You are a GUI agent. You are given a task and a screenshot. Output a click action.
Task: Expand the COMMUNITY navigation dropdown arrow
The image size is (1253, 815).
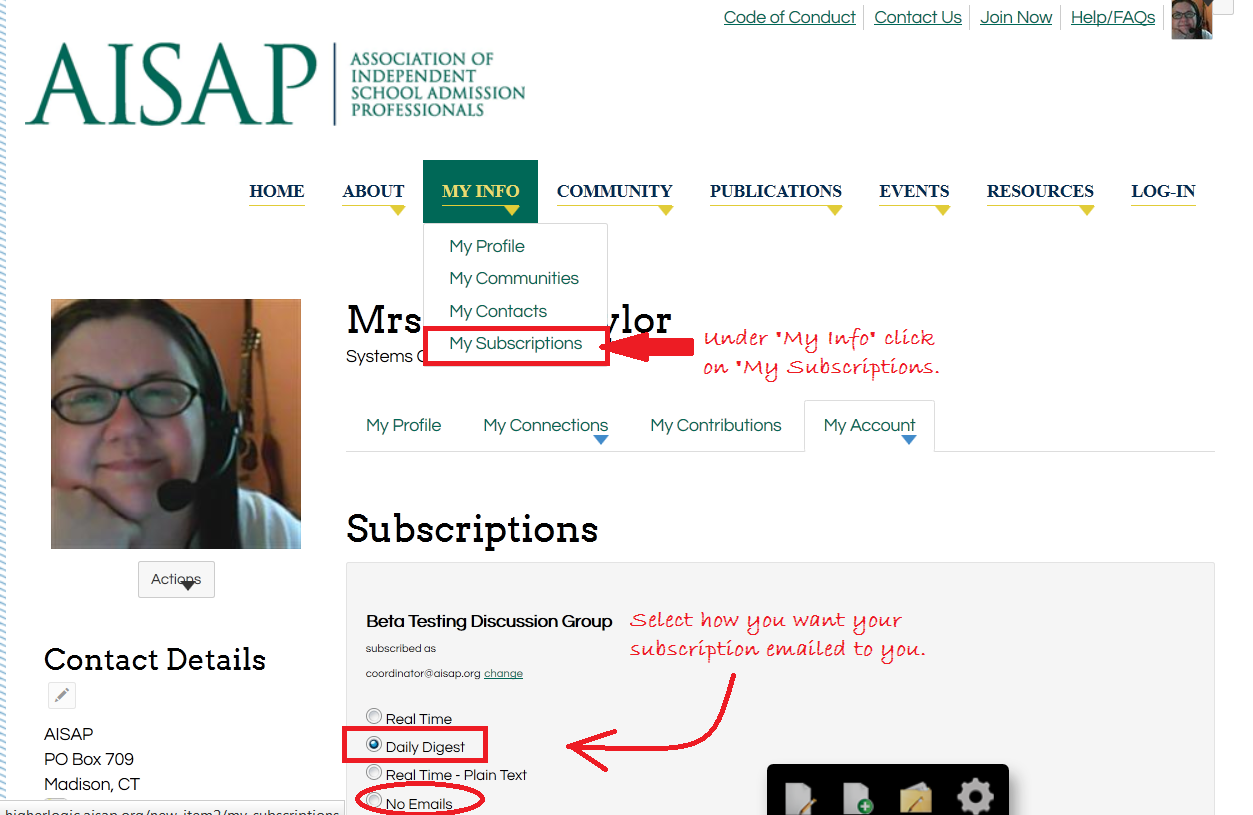point(665,210)
